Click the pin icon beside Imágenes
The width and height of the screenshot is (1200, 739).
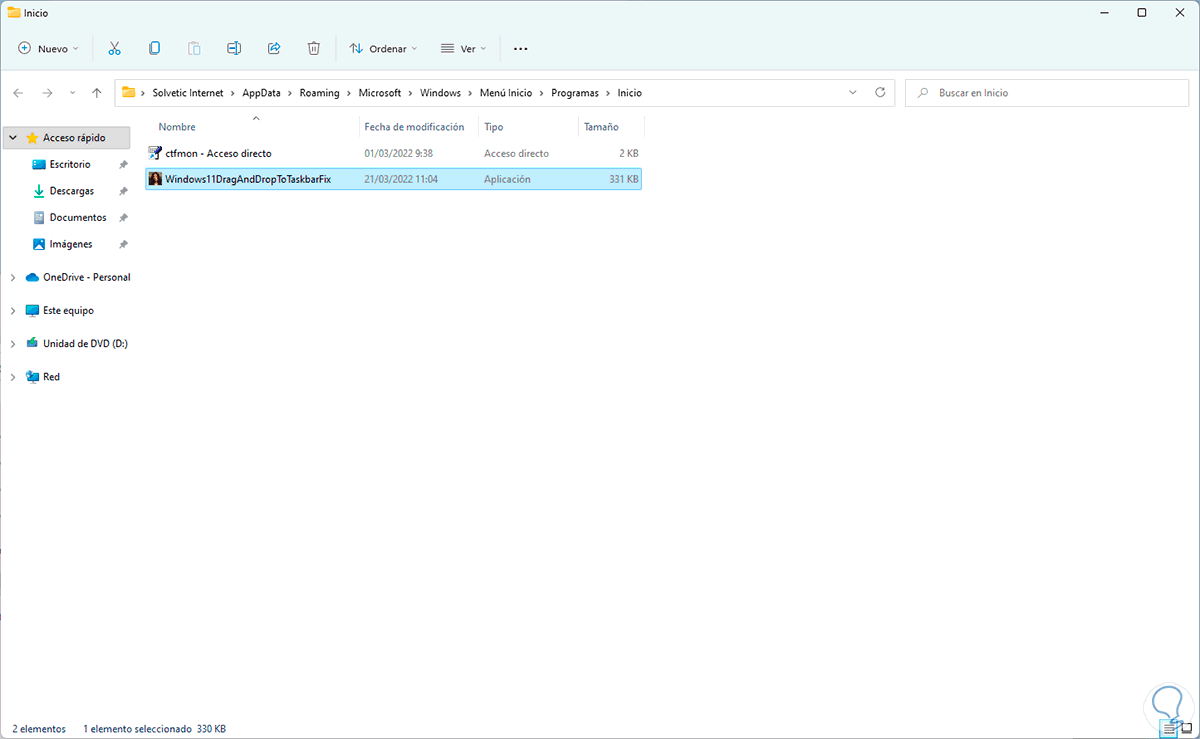(x=123, y=244)
